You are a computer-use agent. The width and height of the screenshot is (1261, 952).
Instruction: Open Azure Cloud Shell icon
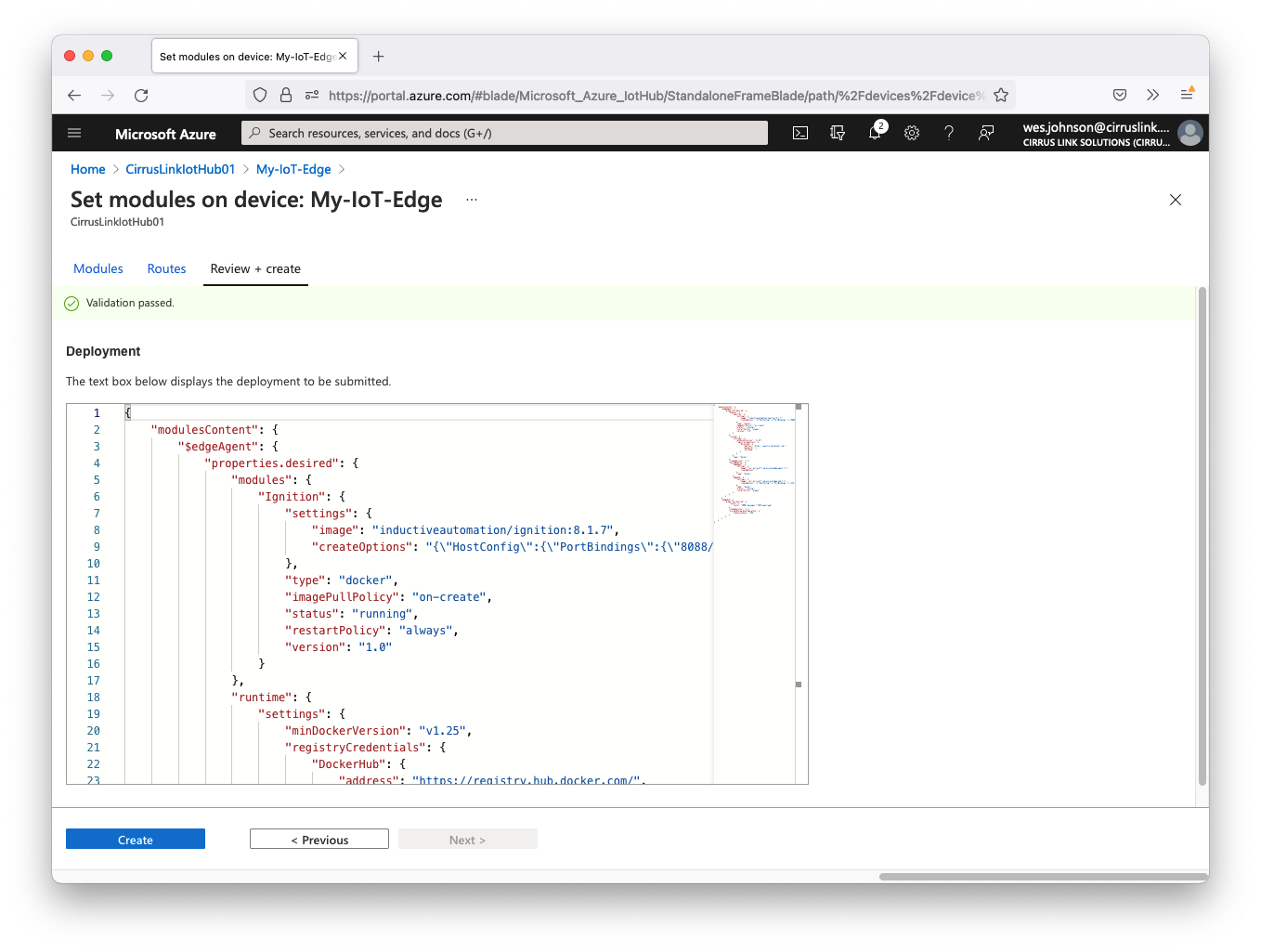click(800, 133)
